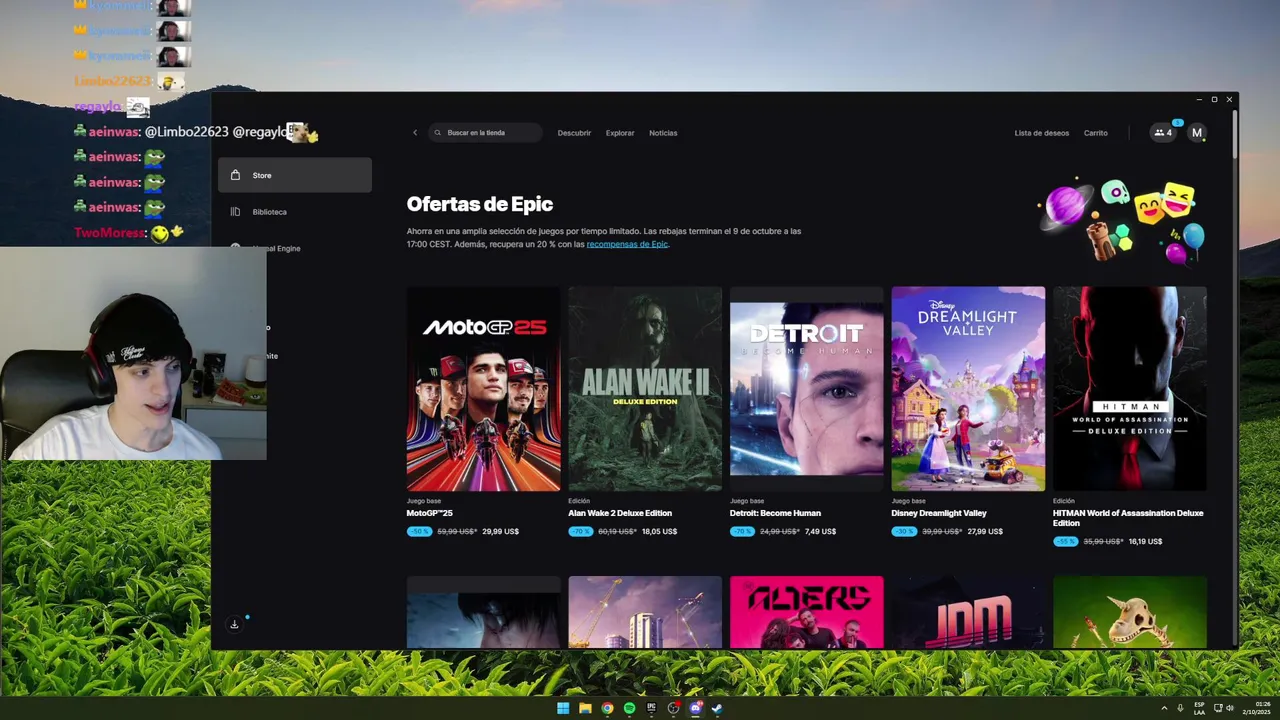Open the Hitman World of Assassination cover
Screen dimensions: 1280x720
pyautogui.click(x=1130, y=389)
